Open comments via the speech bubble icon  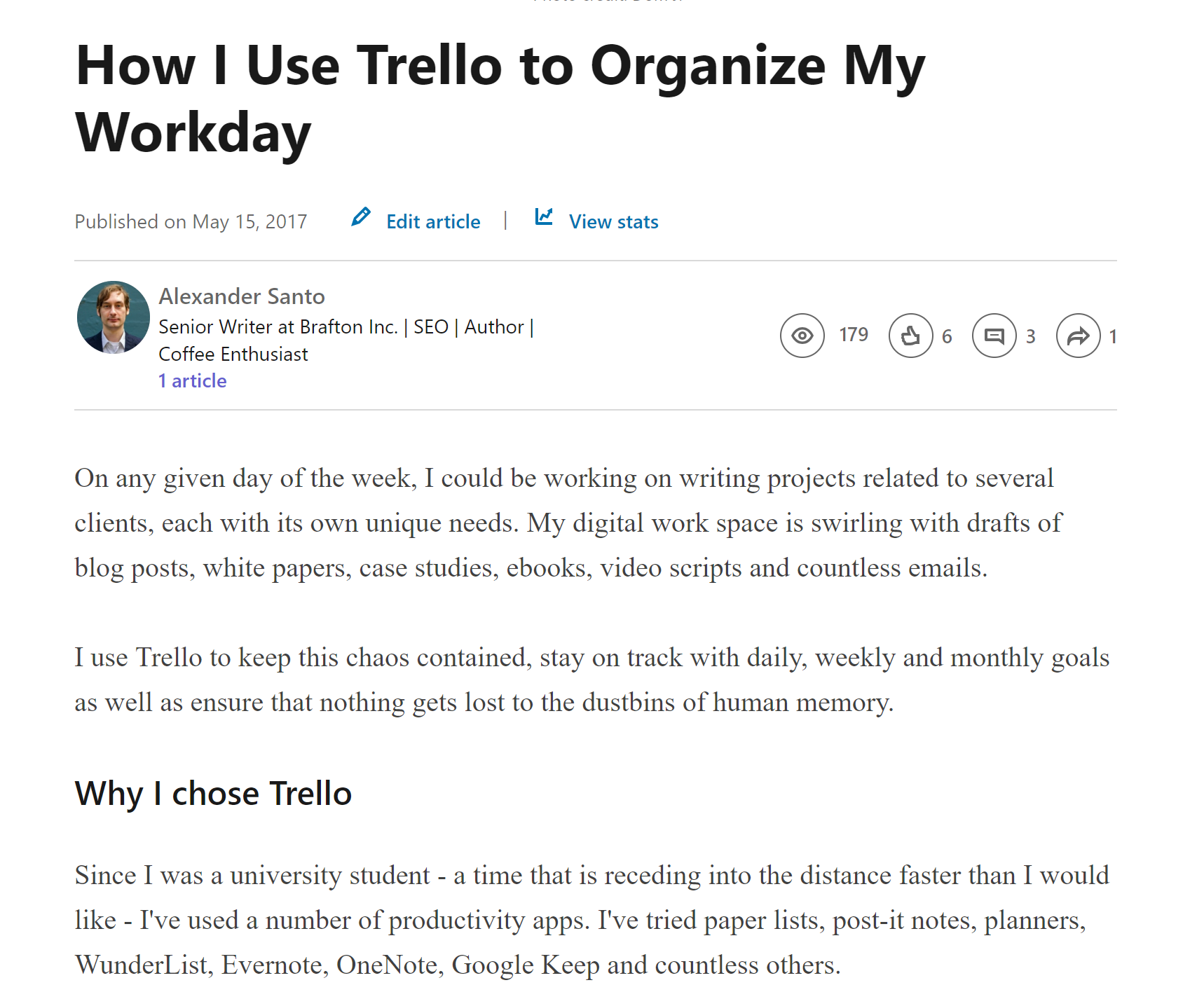point(994,336)
